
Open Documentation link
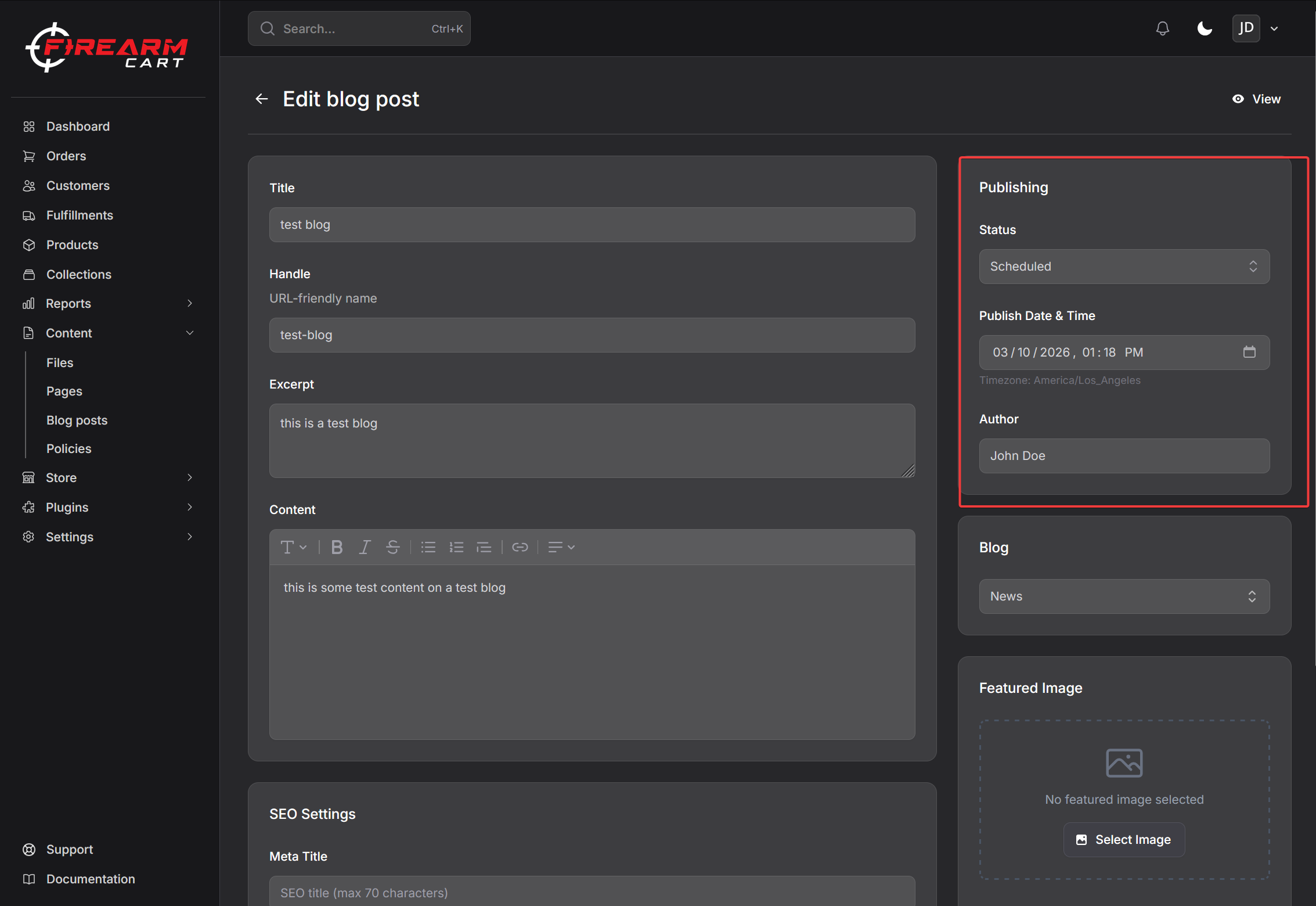point(91,879)
